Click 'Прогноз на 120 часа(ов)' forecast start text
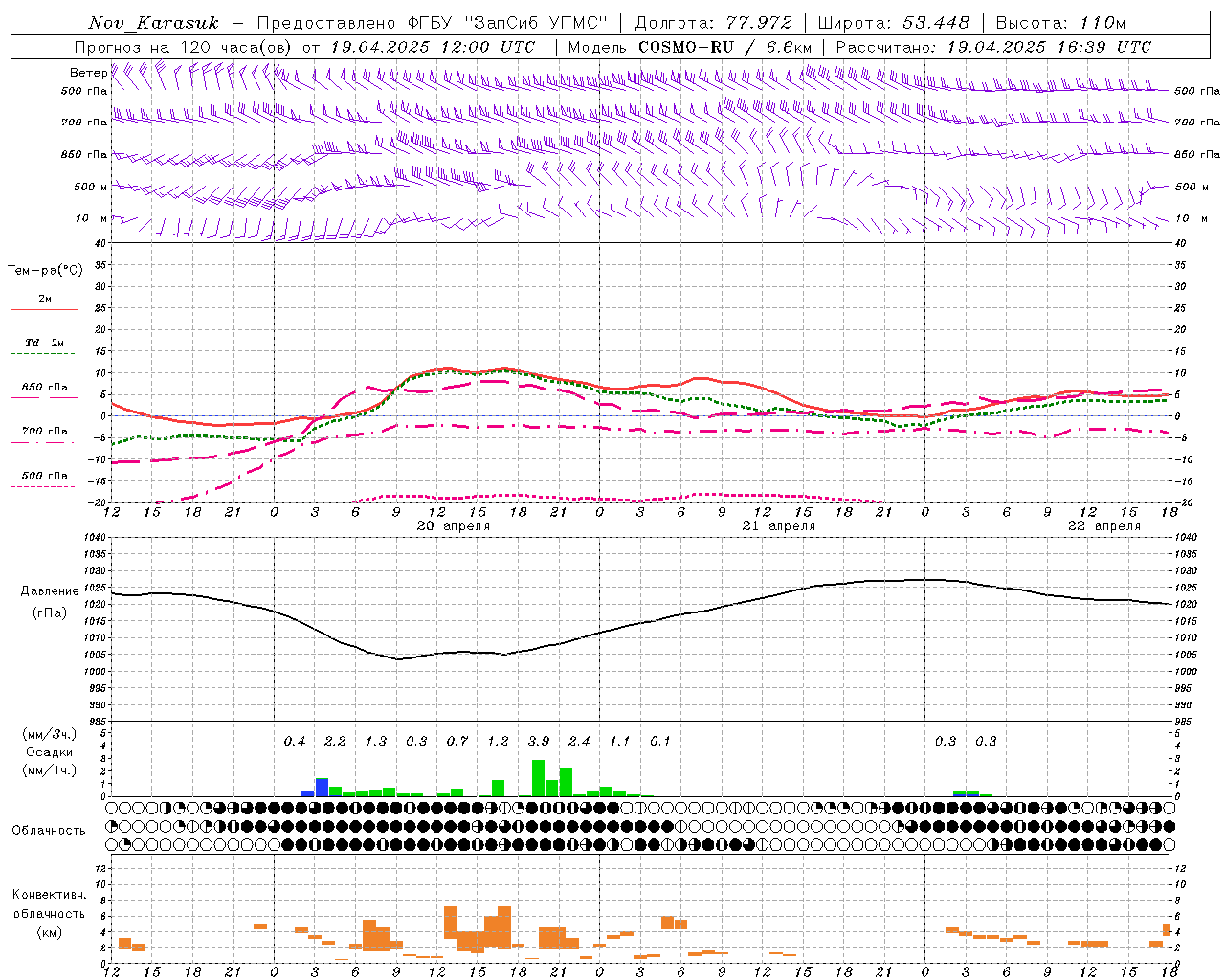1225x980 pixels. point(182,47)
